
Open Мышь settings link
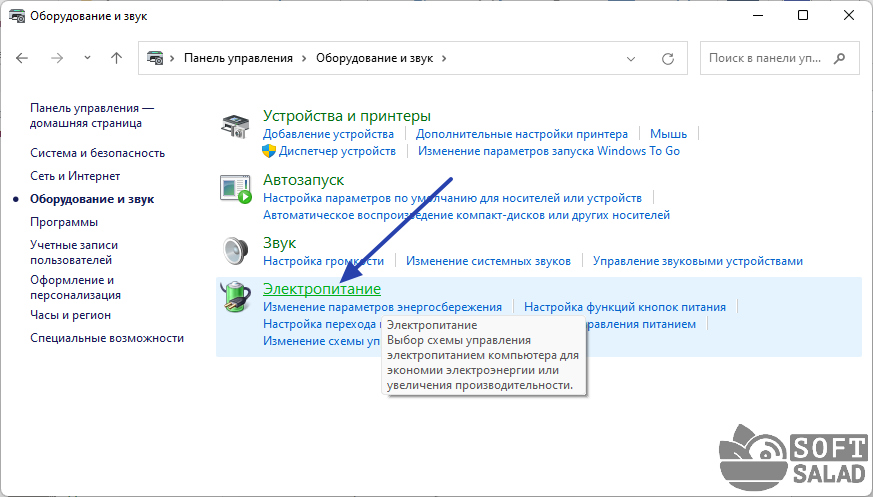pyautogui.click(x=669, y=134)
